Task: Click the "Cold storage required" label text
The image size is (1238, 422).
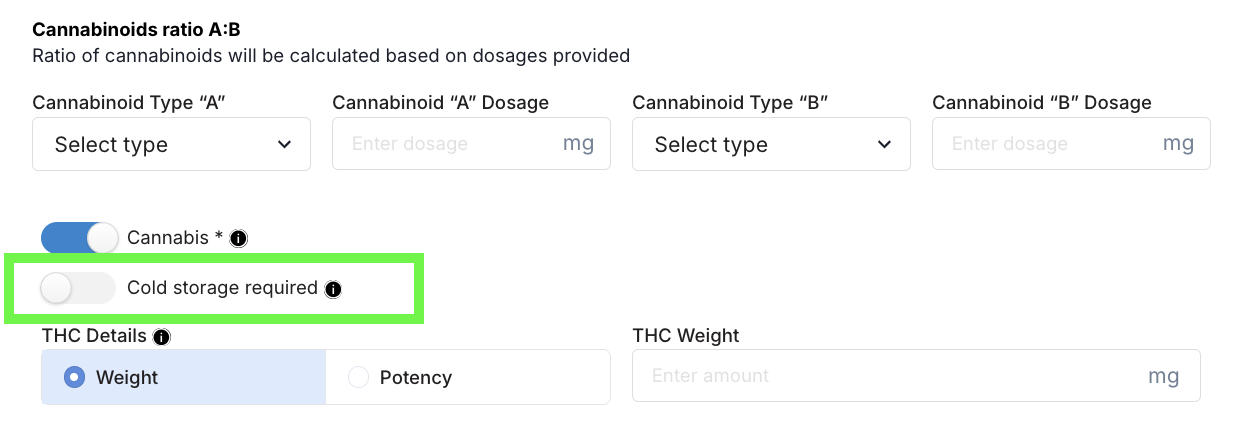Action: pyautogui.click(x=222, y=288)
